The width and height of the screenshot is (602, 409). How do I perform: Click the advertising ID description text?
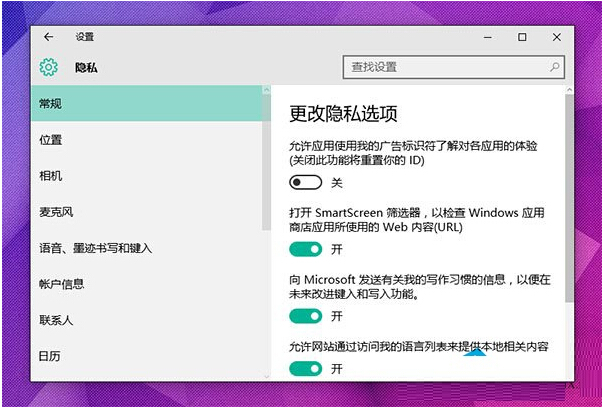click(413, 153)
